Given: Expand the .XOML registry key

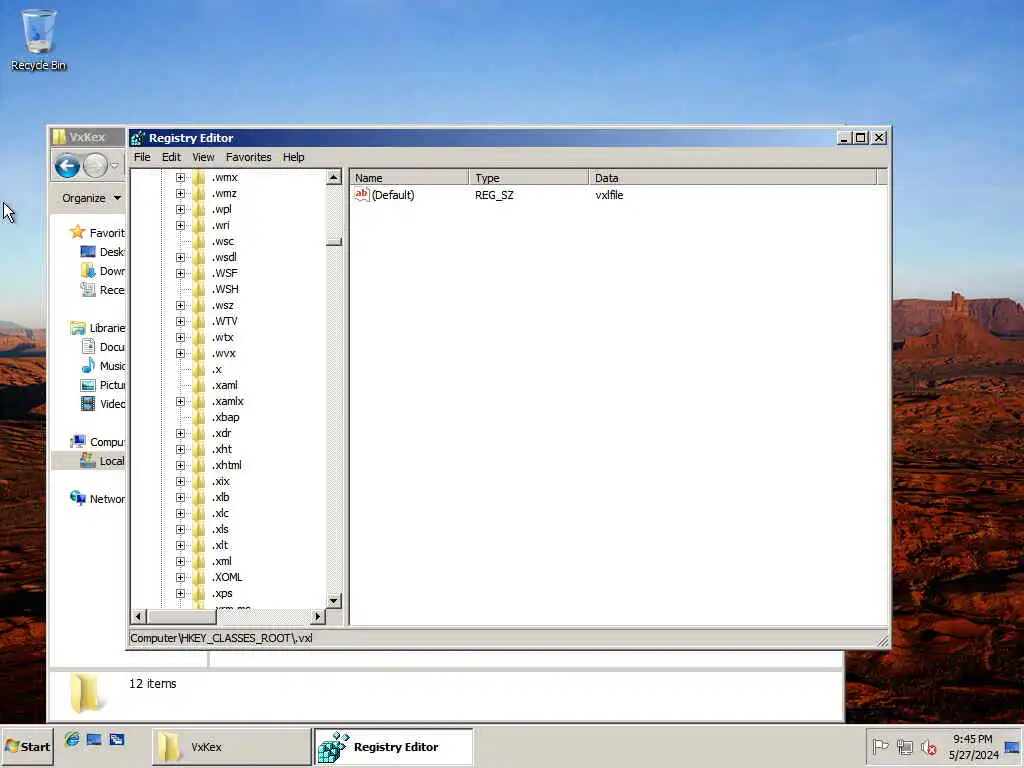Looking at the screenshot, I should coord(180,577).
